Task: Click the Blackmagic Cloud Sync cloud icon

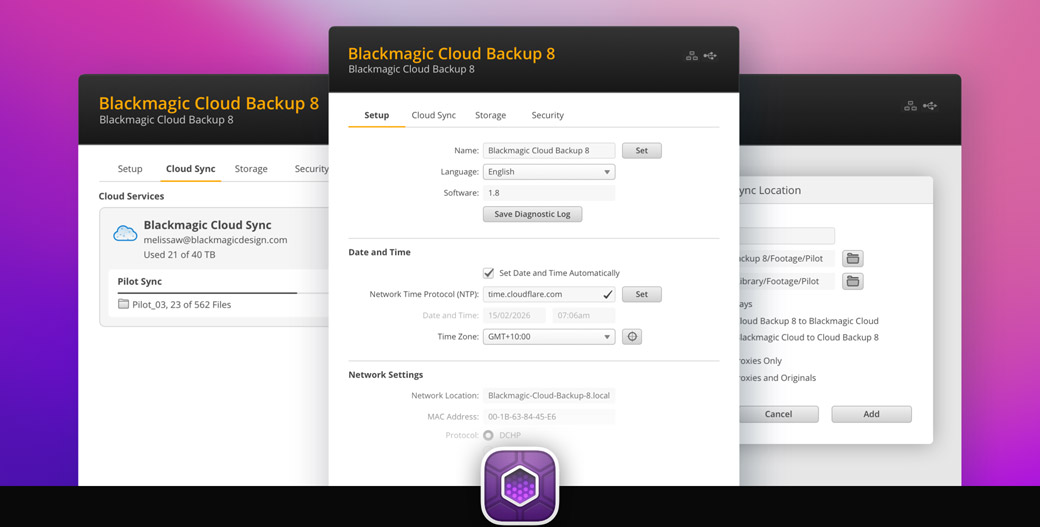Action: [x=125, y=233]
